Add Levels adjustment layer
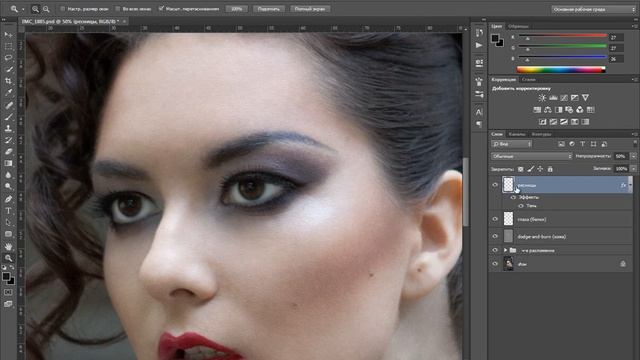 point(553,98)
